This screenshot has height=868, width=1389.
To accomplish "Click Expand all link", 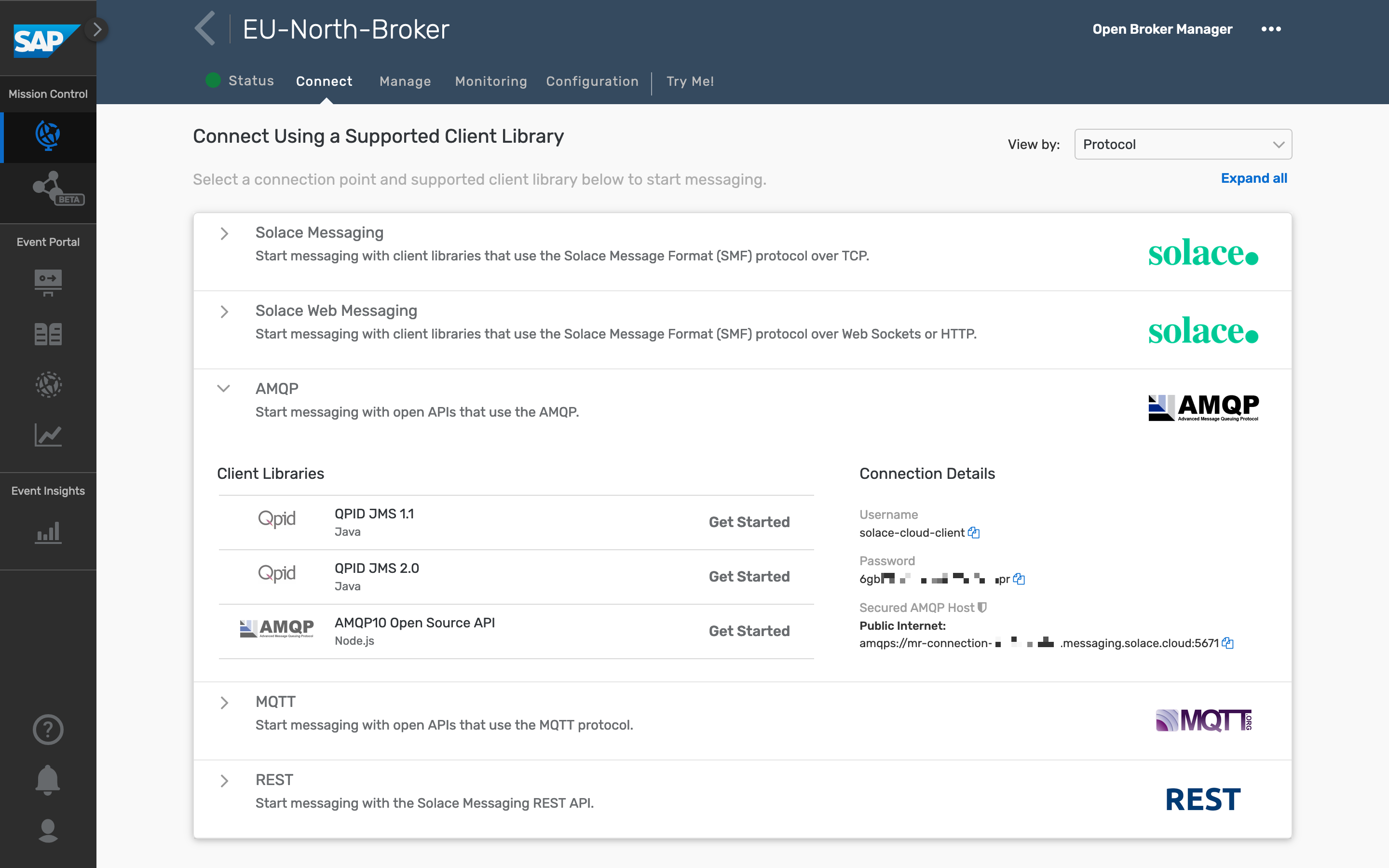I will click(1254, 178).
